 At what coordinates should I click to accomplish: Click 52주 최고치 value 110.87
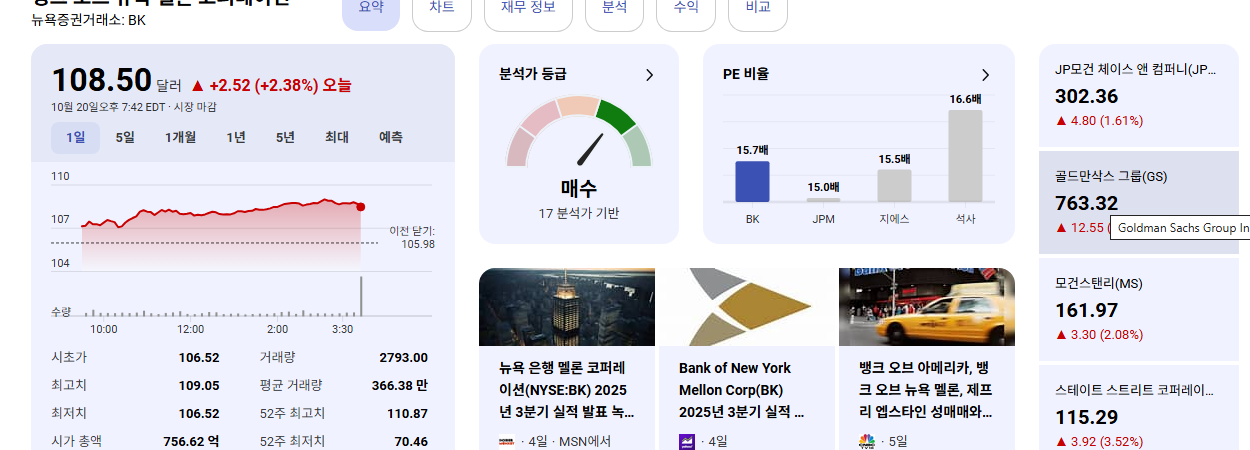pos(407,413)
